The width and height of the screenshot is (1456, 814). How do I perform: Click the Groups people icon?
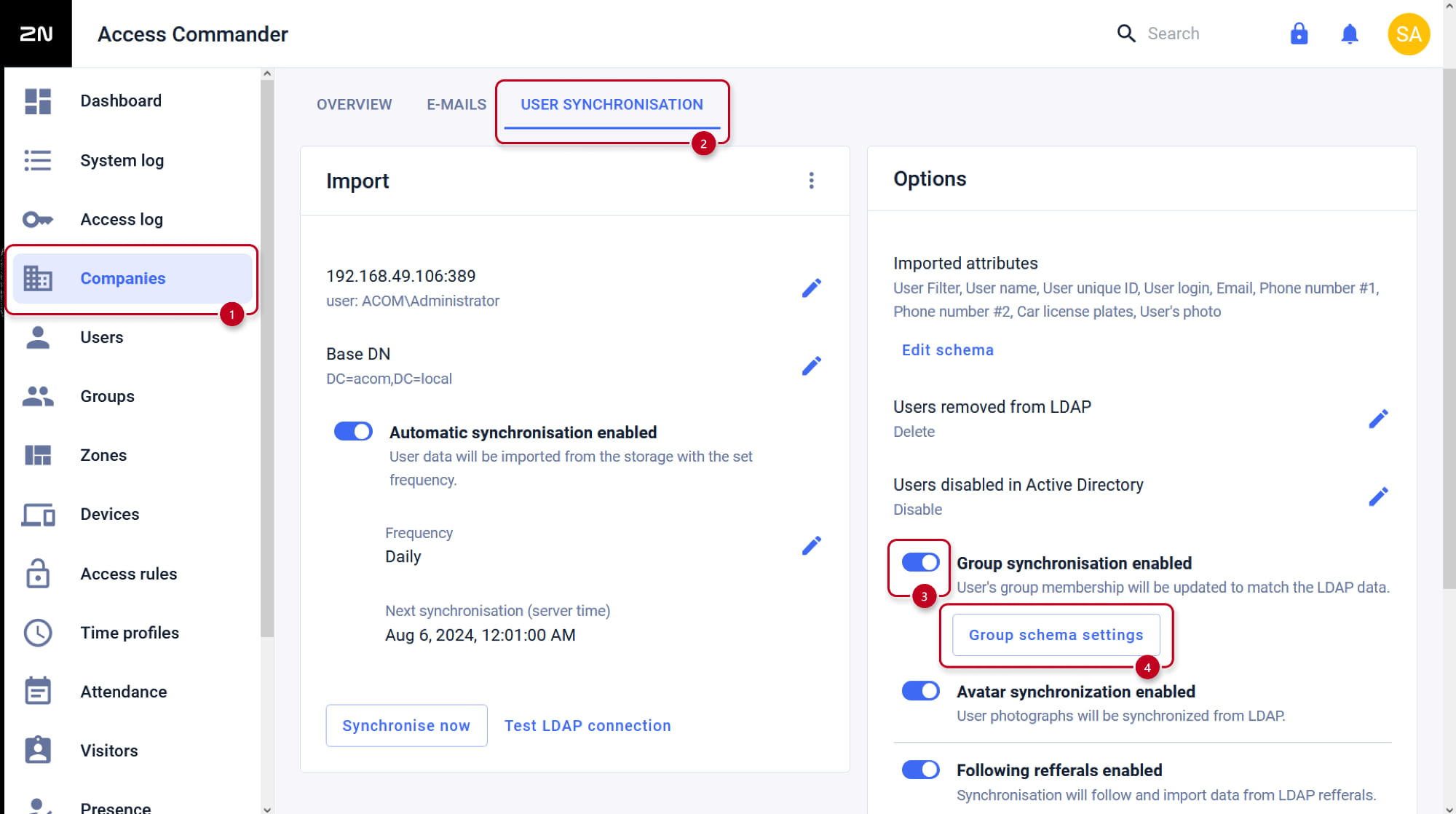pos(38,396)
